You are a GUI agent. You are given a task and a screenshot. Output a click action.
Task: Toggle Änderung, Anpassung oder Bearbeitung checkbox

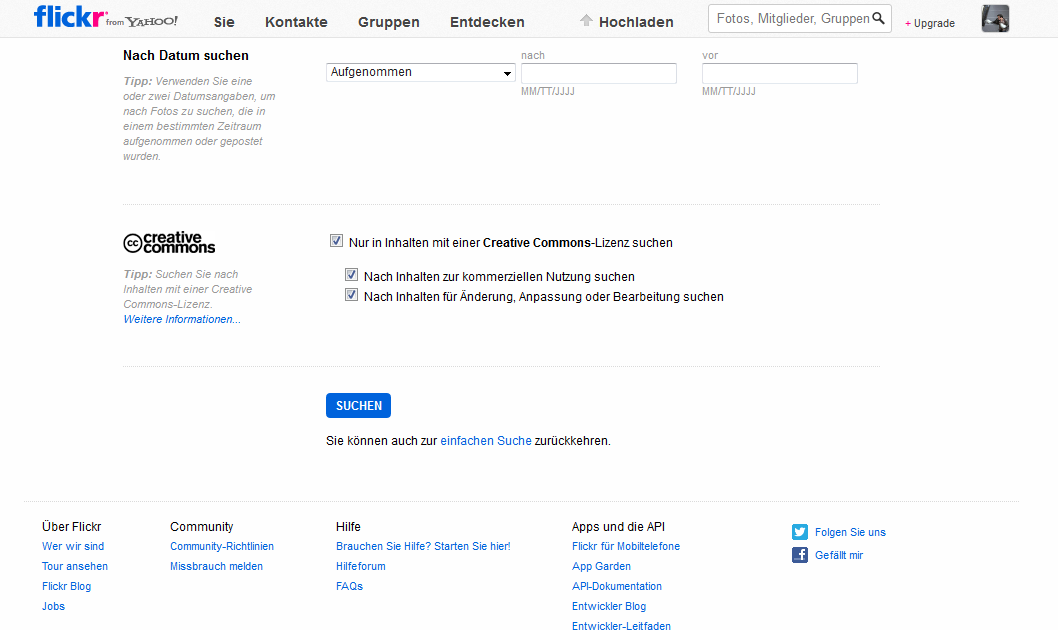351,295
